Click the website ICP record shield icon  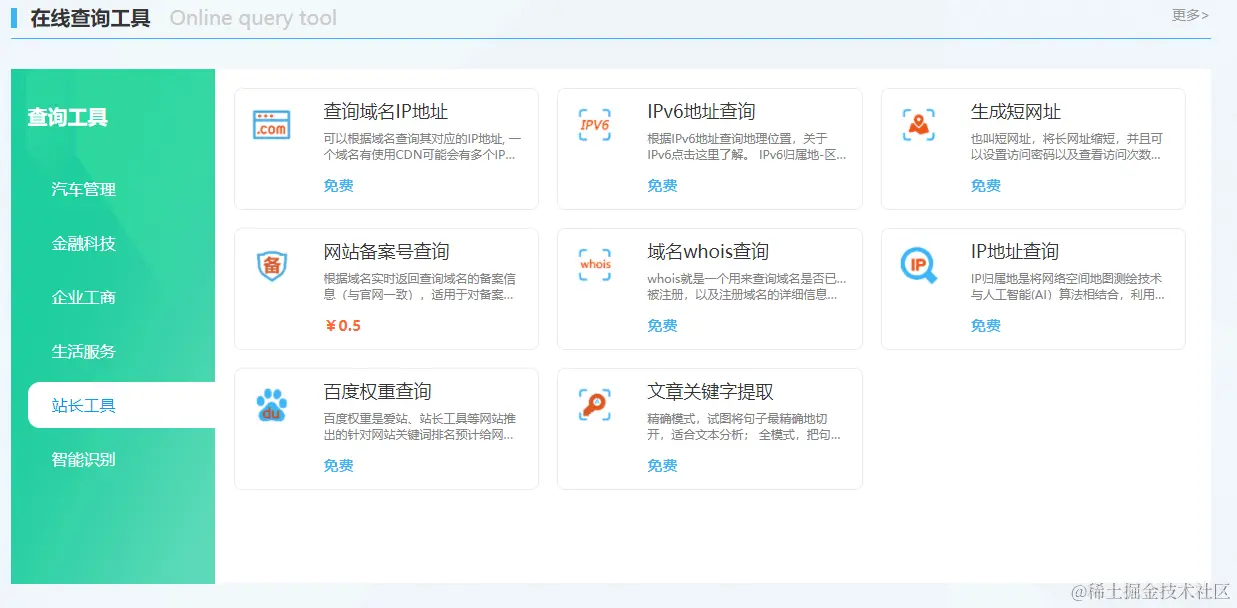click(271, 265)
